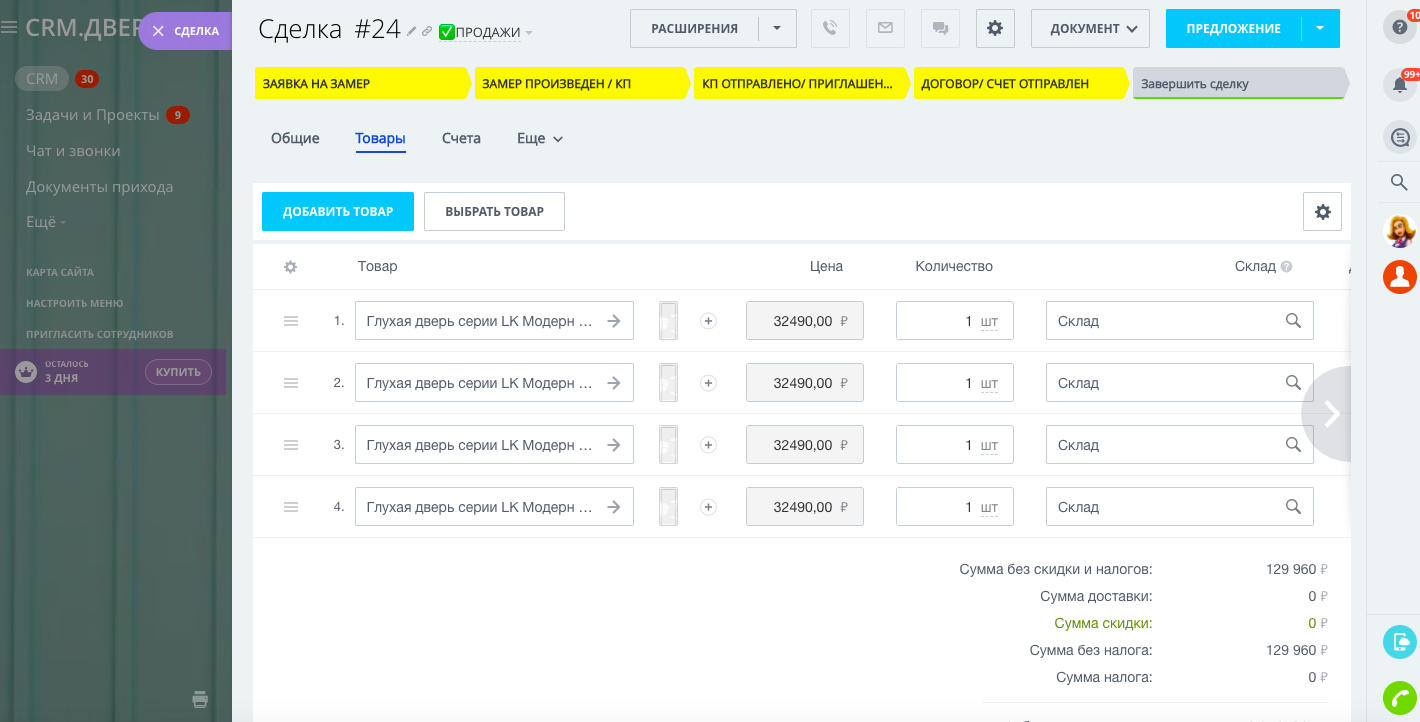
Task: Open the ПРЕДЛОЖЕНИЕ dropdown arrow
Action: click(x=1320, y=28)
